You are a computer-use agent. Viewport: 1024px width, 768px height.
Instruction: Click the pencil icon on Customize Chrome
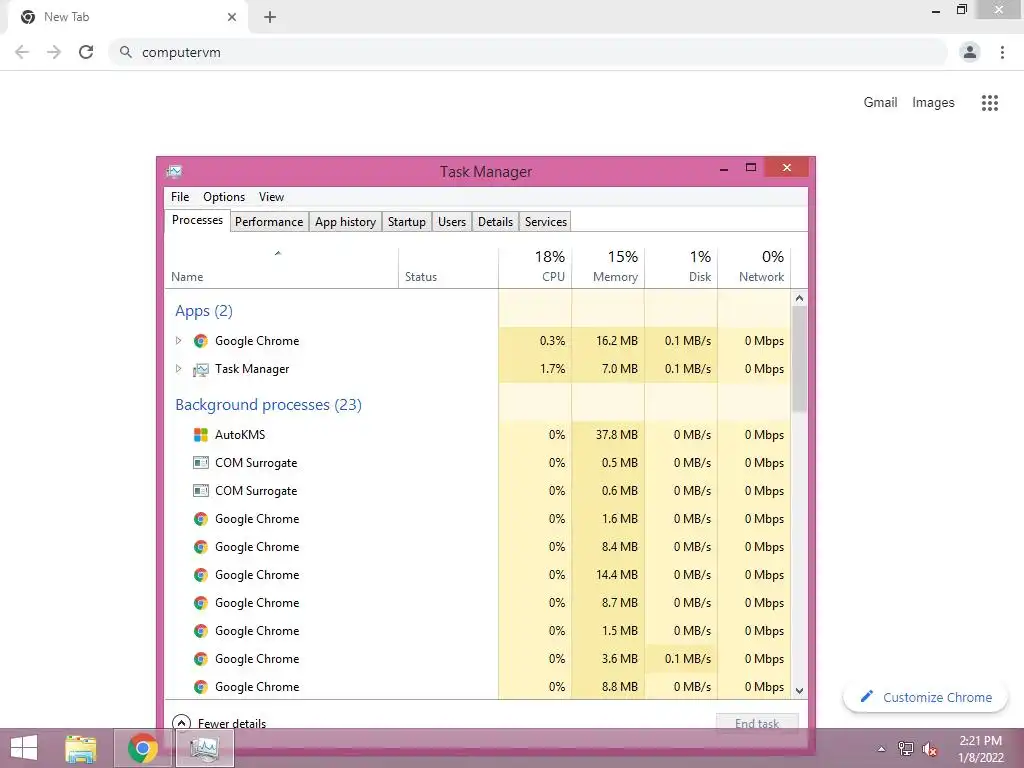pos(867,697)
